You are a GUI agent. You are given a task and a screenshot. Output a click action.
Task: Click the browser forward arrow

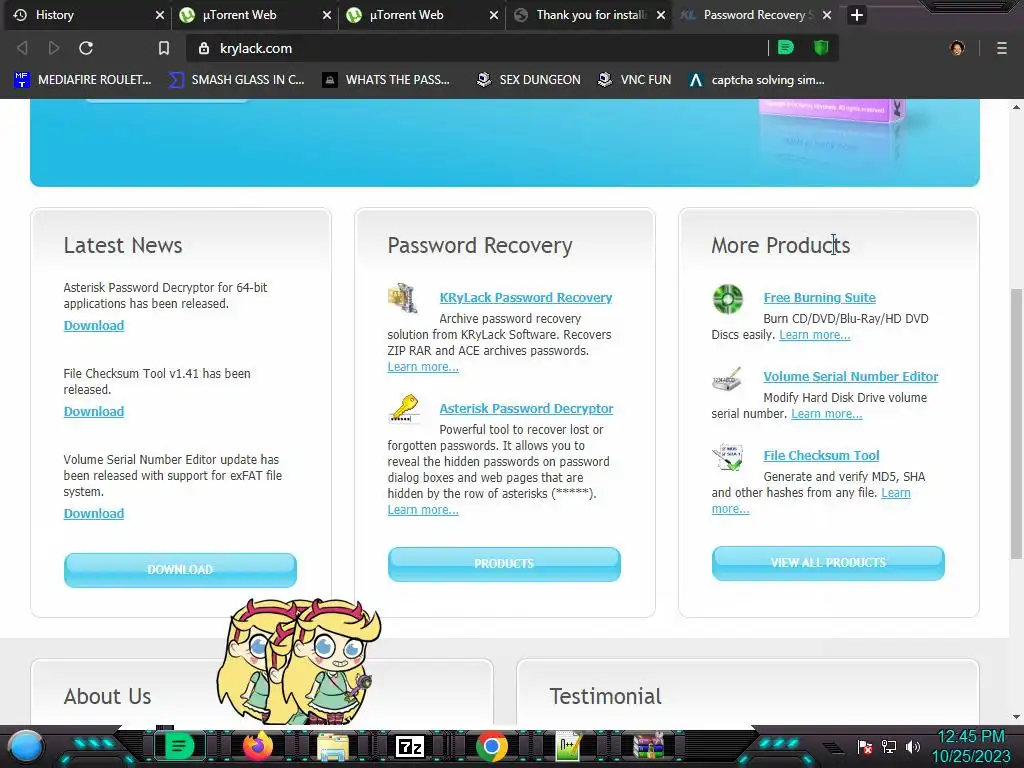(x=54, y=48)
